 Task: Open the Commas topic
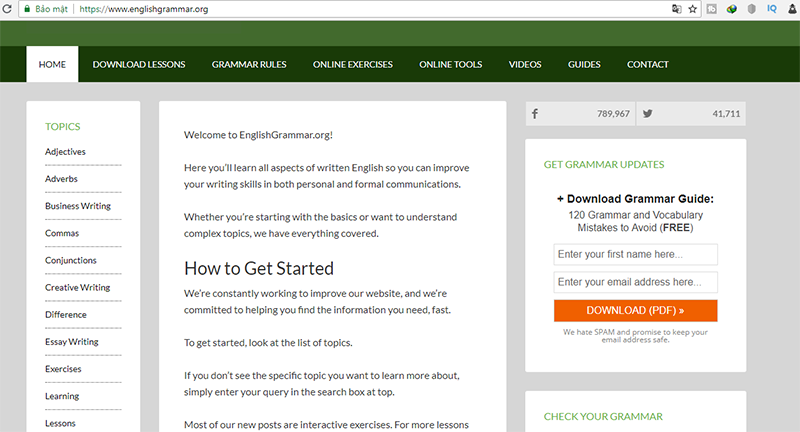click(x=62, y=233)
